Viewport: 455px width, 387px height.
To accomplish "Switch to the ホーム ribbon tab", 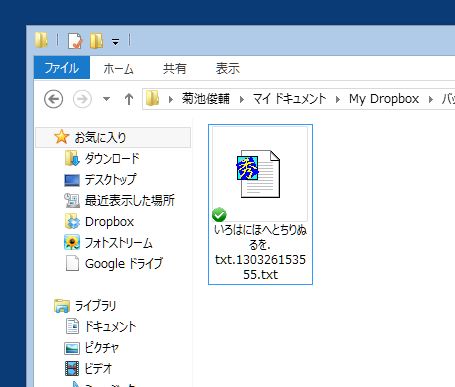I will pyautogui.click(x=118, y=68).
